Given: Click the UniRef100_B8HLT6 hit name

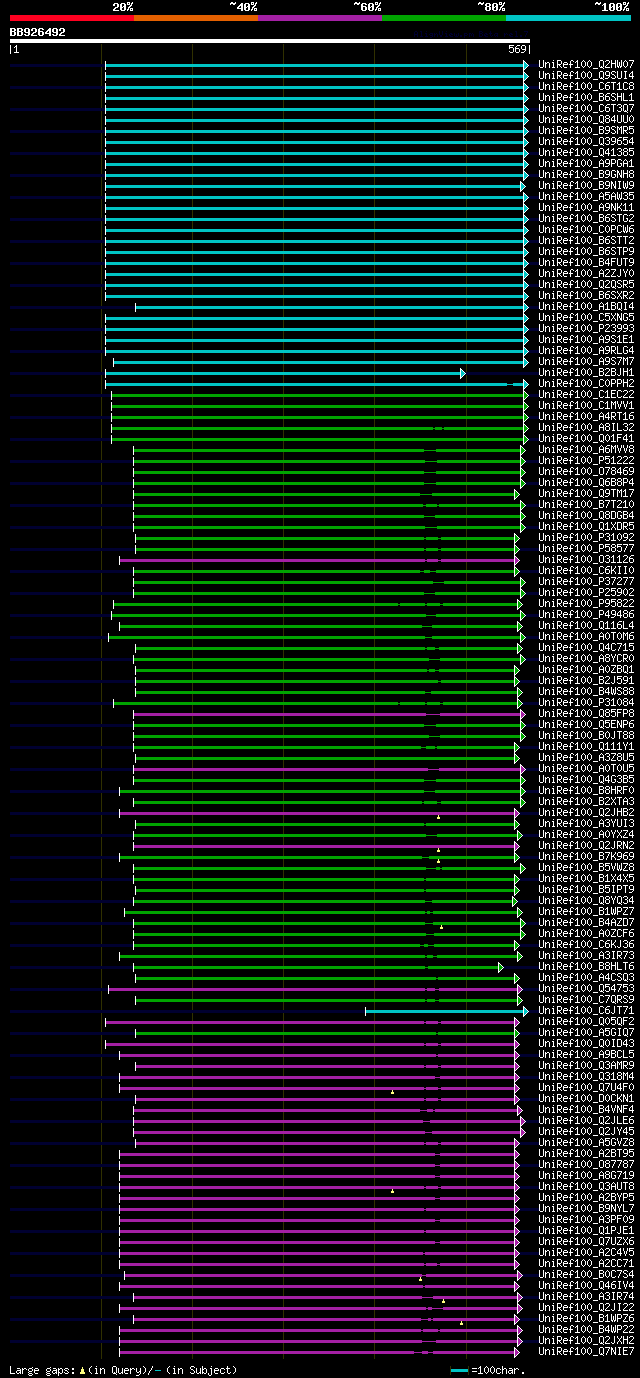Looking at the screenshot, I should click(586, 967).
